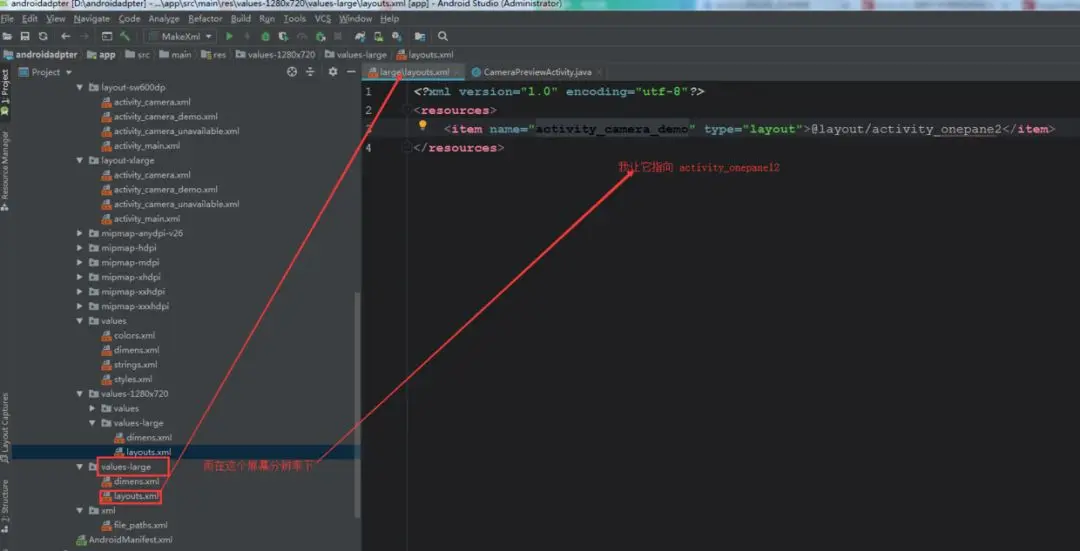Viewport: 1080px width, 551px height.
Task: Expand the mipmap-xxxhdpi folder
Action: coord(79,306)
